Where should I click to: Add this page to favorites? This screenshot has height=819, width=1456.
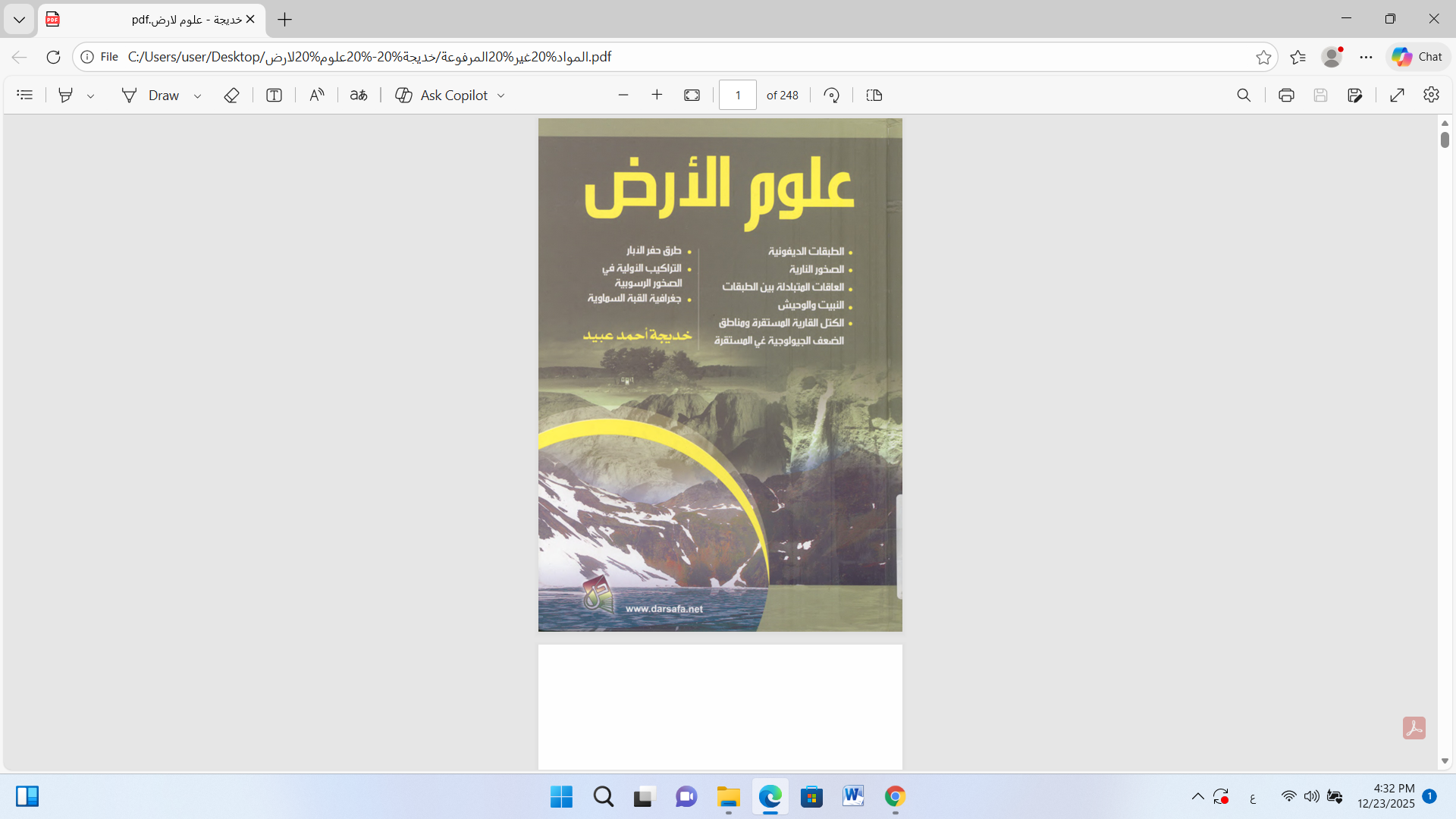click(1263, 57)
